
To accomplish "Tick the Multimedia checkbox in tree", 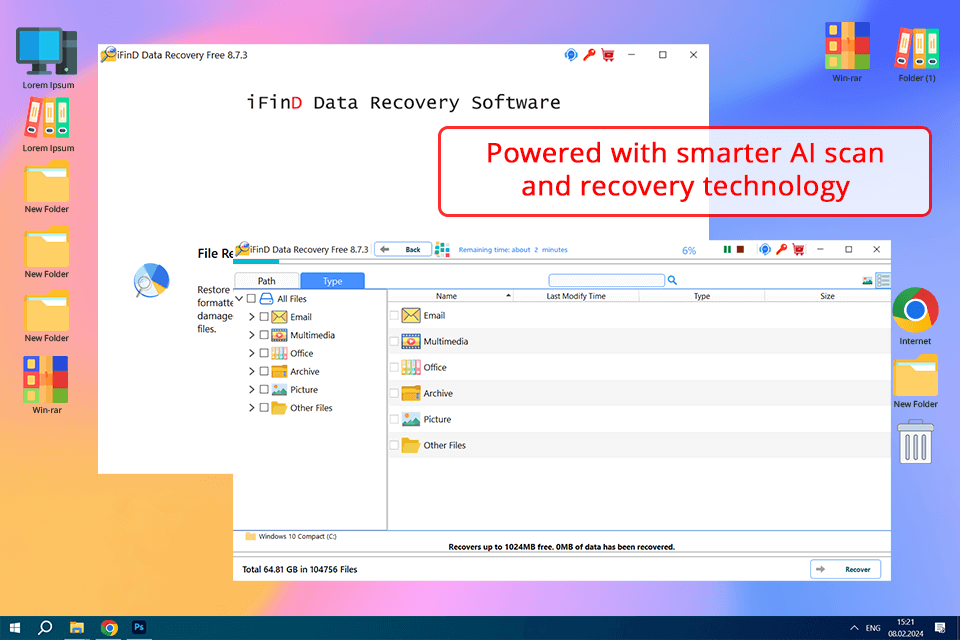I will [x=264, y=335].
